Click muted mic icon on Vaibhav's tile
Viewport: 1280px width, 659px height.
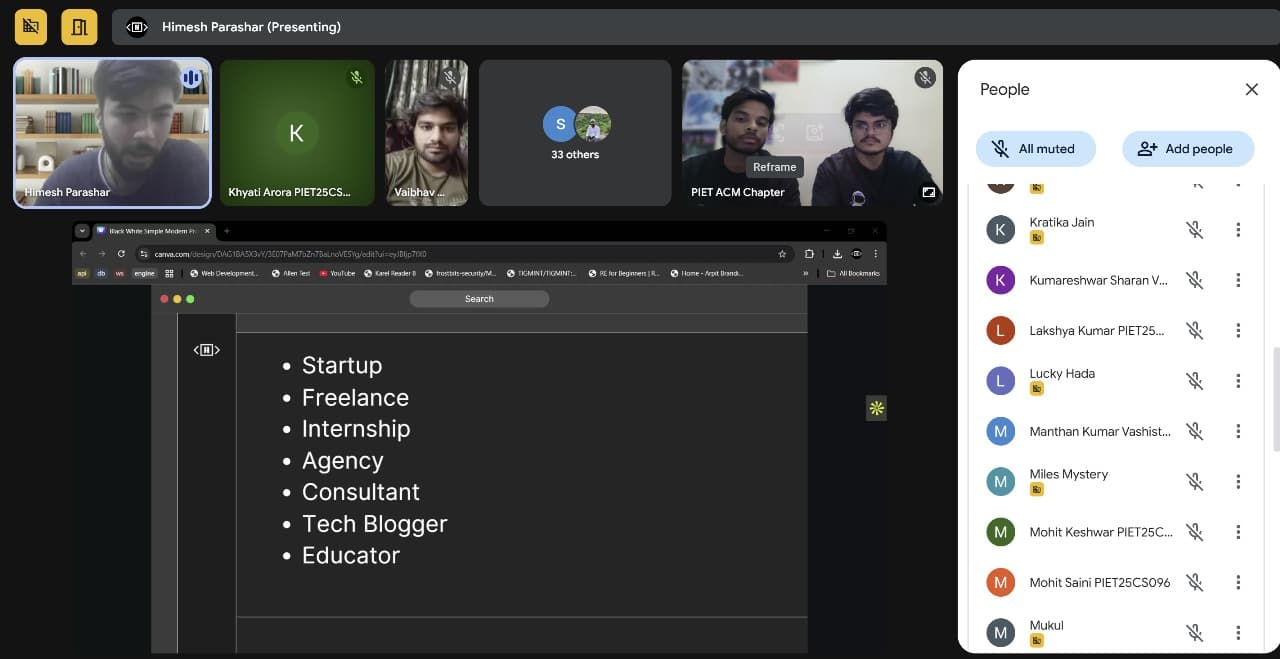[x=450, y=77]
